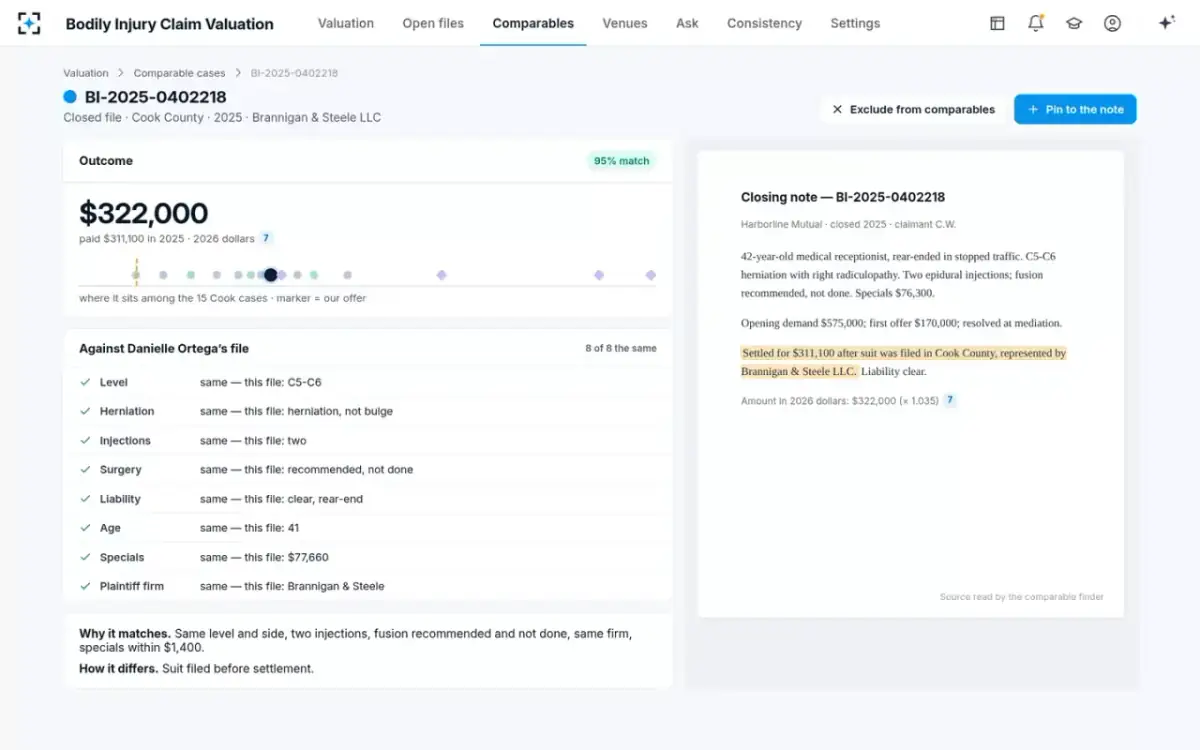1200x750 pixels.
Task: Go to the Venues tab
Action: 625,23
